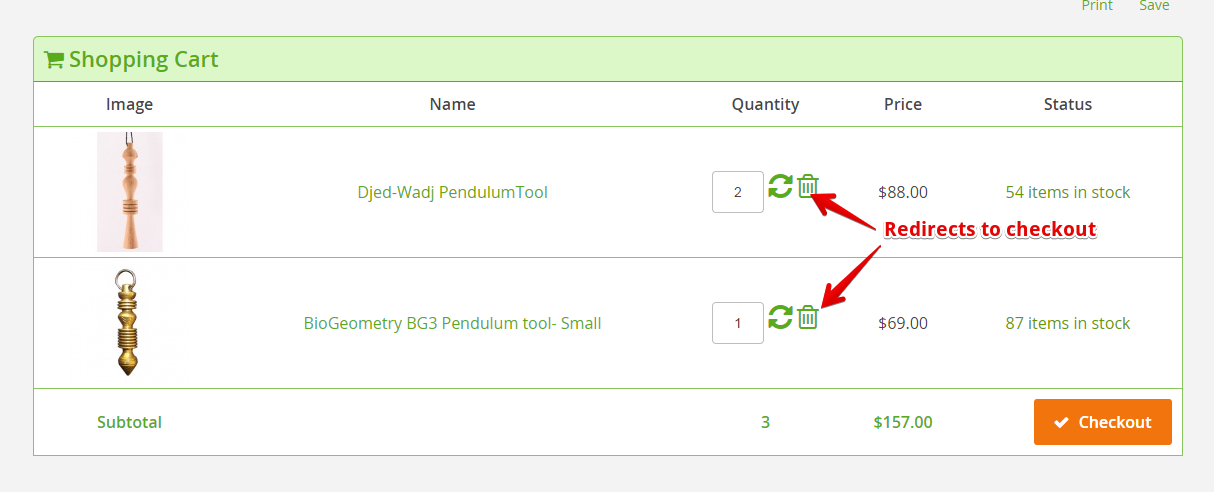Click the Checkout button

pos(1102,422)
